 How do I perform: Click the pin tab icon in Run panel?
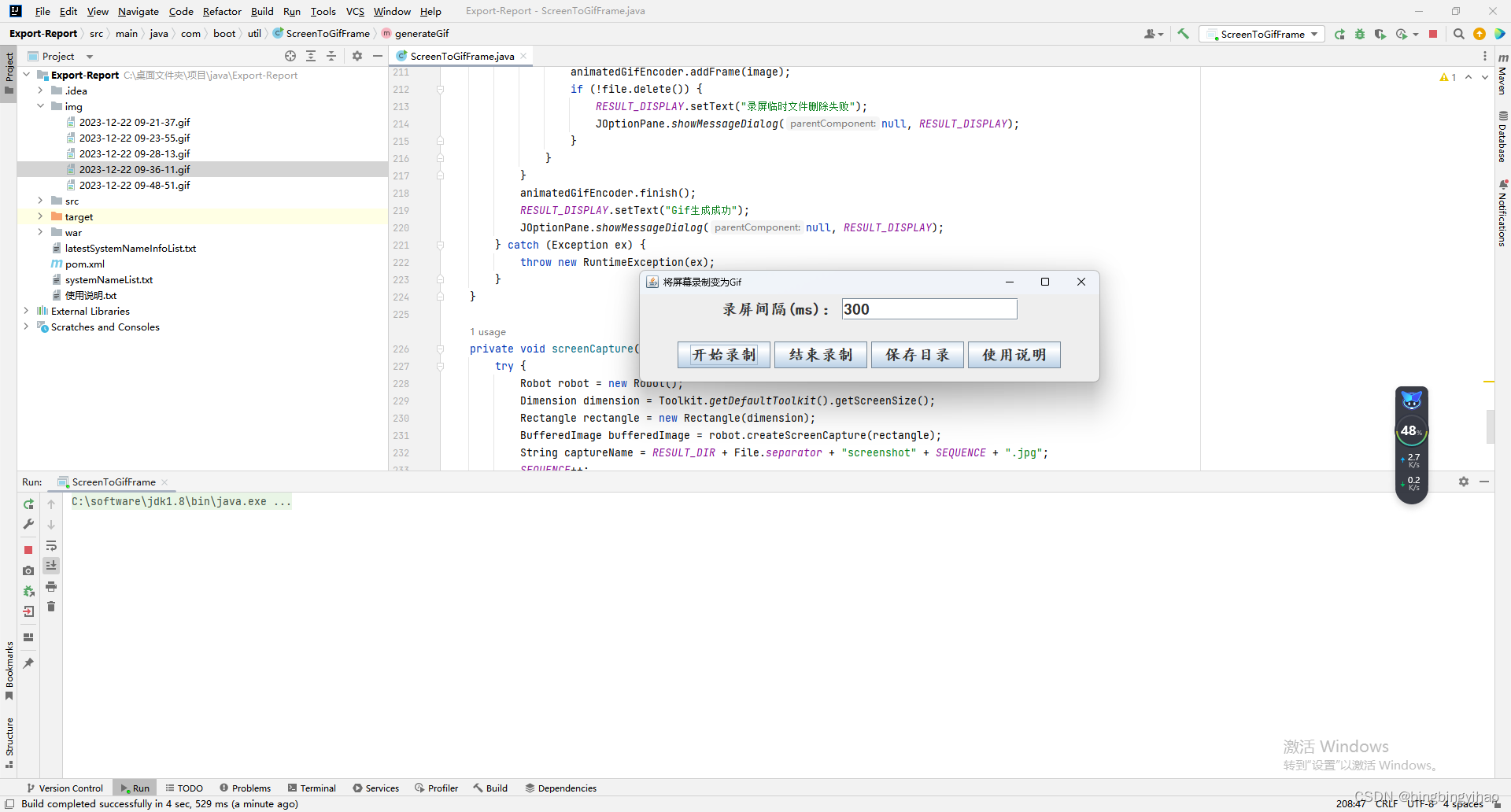point(28,663)
